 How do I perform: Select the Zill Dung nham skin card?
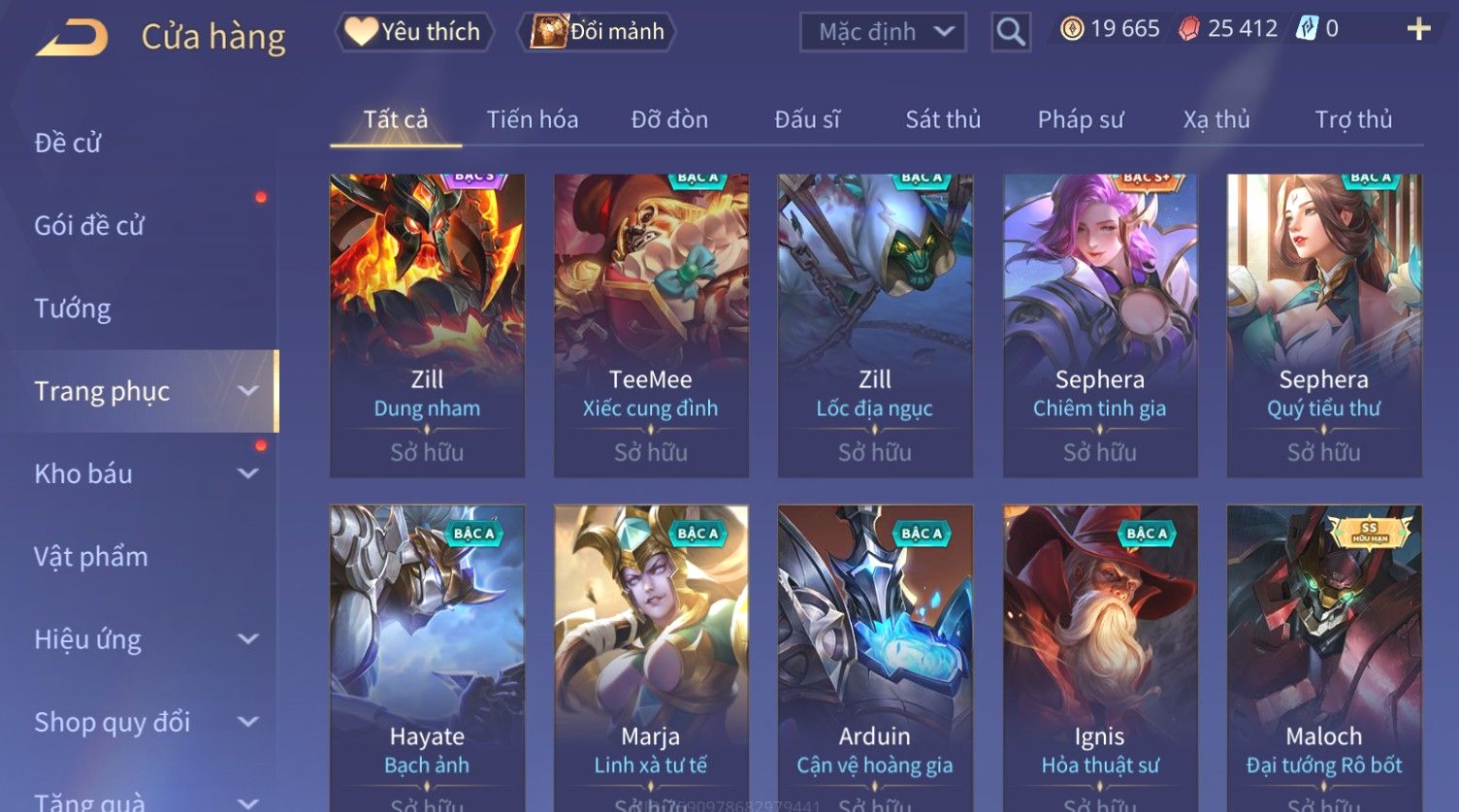coord(427,325)
